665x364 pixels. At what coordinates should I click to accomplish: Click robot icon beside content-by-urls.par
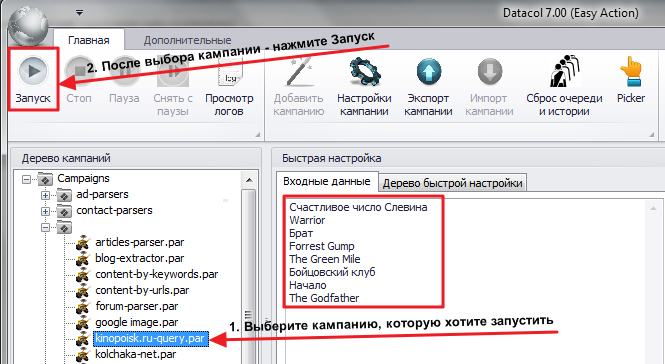83,291
